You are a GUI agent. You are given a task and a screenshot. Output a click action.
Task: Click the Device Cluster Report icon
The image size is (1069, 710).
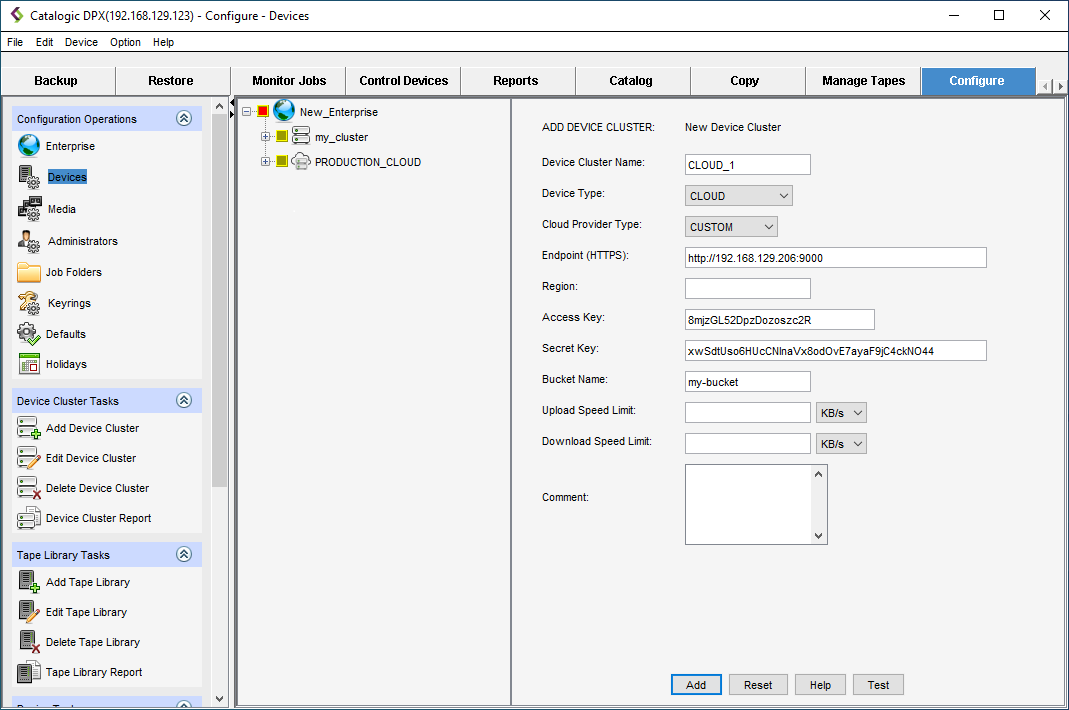point(29,518)
